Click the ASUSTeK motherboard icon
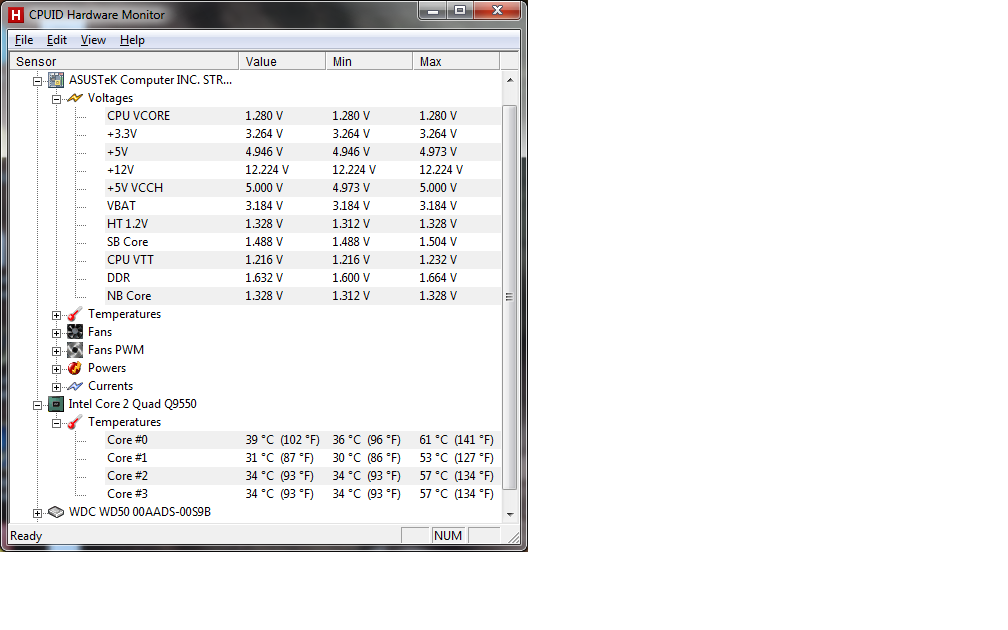This screenshot has height=630, width=1008. (56, 80)
